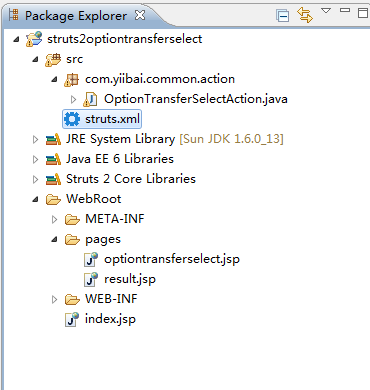Expand the META-INF folder
The width and height of the screenshot is (370, 390).
(x=54, y=219)
